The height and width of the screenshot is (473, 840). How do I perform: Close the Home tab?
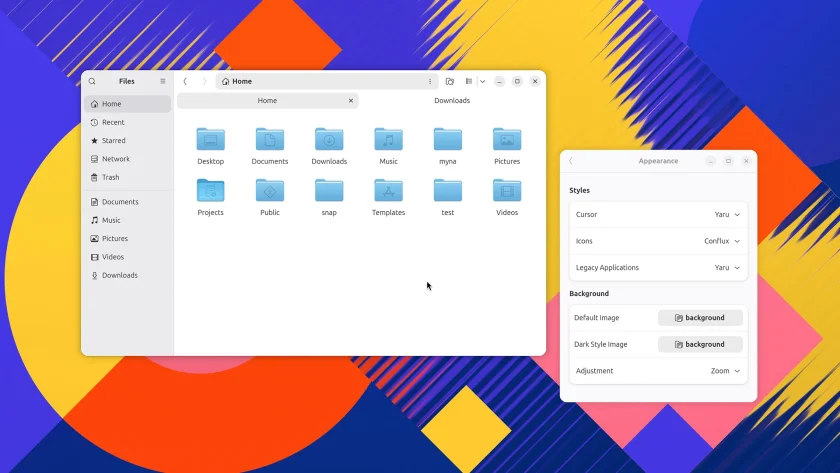coord(351,101)
